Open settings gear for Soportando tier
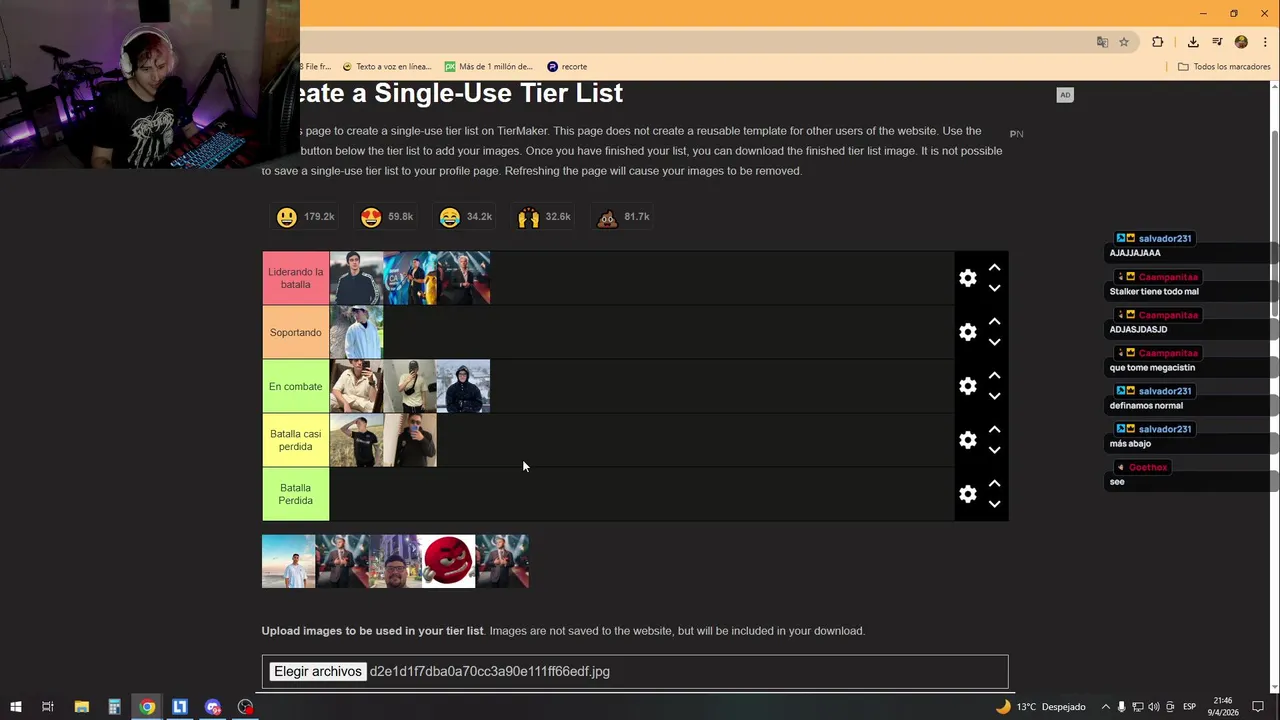The height and width of the screenshot is (720, 1280). (967, 332)
